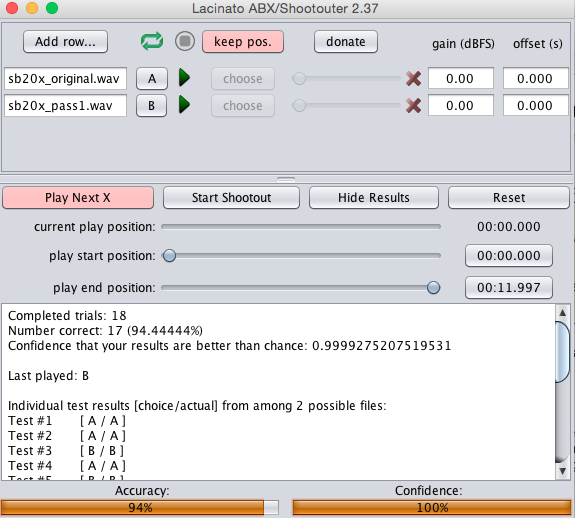Click the current position time 00:00.000 readout
Screen dimensions: 575x518
click(509, 227)
